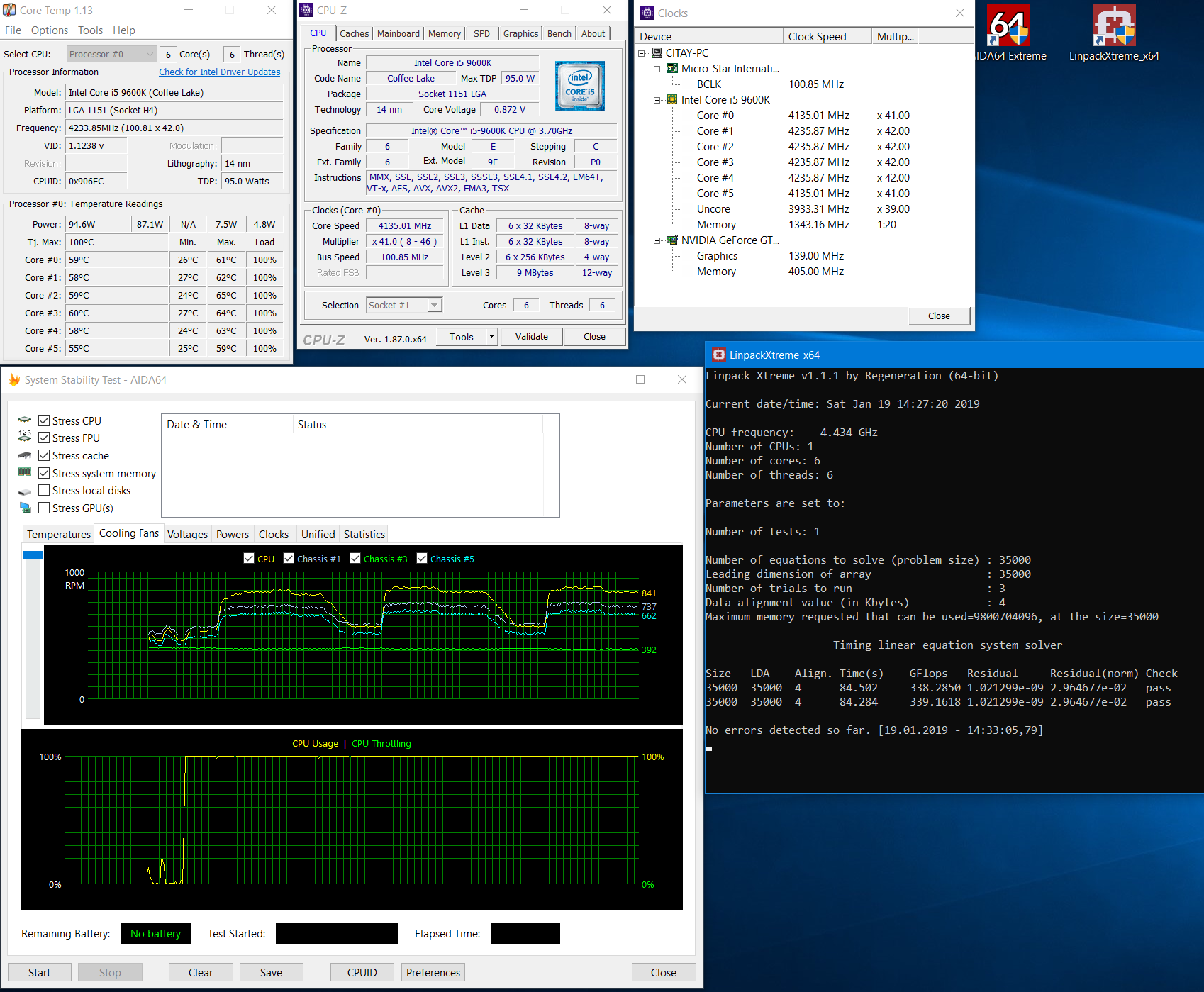Open the Options menu in Core Temp

pyautogui.click(x=50, y=30)
